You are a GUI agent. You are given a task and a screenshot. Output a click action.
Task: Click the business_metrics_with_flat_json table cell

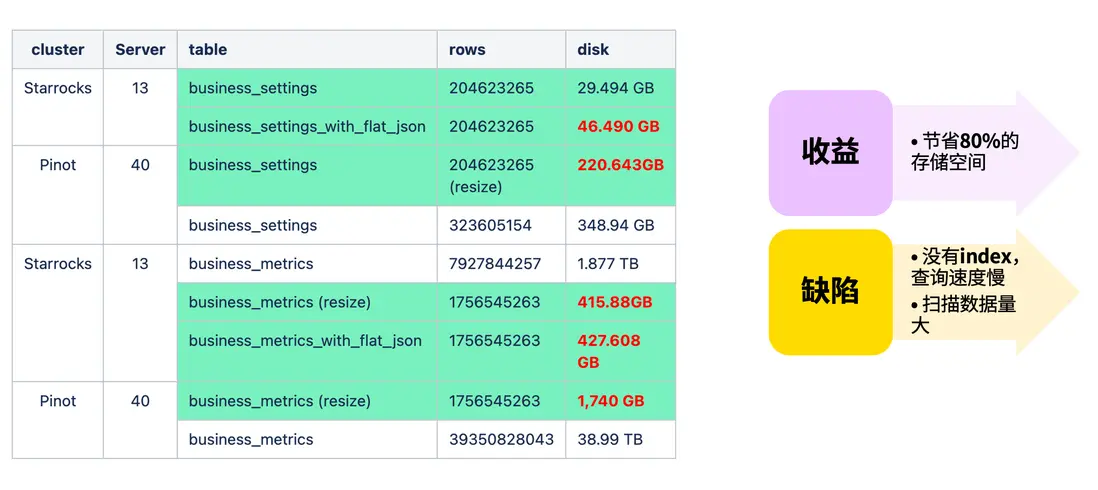(x=305, y=340)
